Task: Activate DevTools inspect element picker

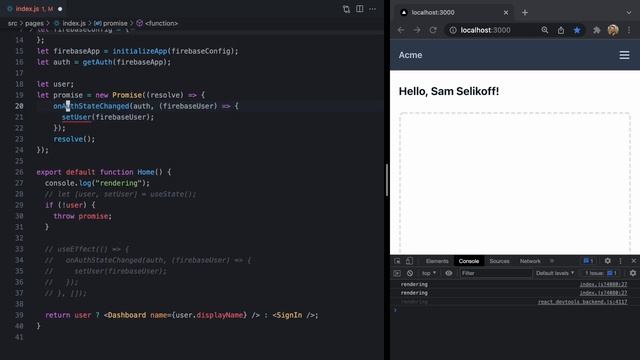Action: (398, 261)
